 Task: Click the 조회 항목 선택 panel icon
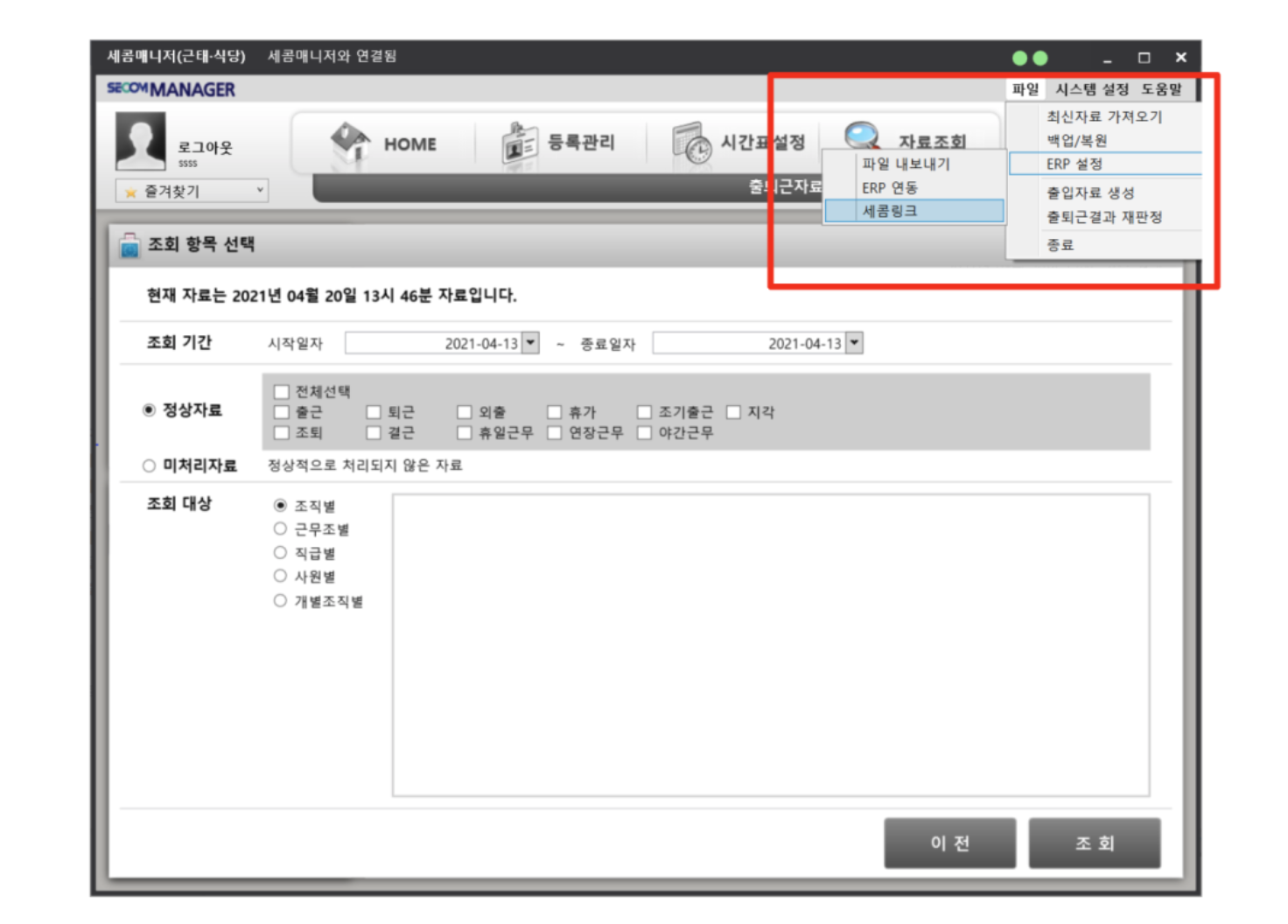pos(129,245)
